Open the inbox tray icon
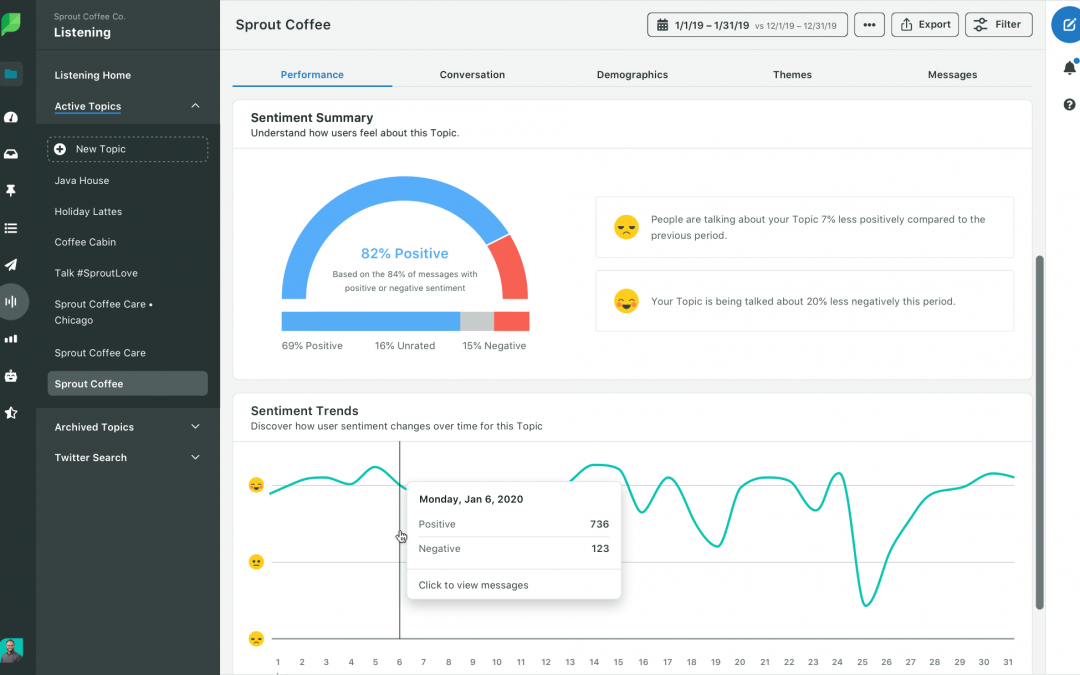This screenshot has height=675, width=1080. 11,154
